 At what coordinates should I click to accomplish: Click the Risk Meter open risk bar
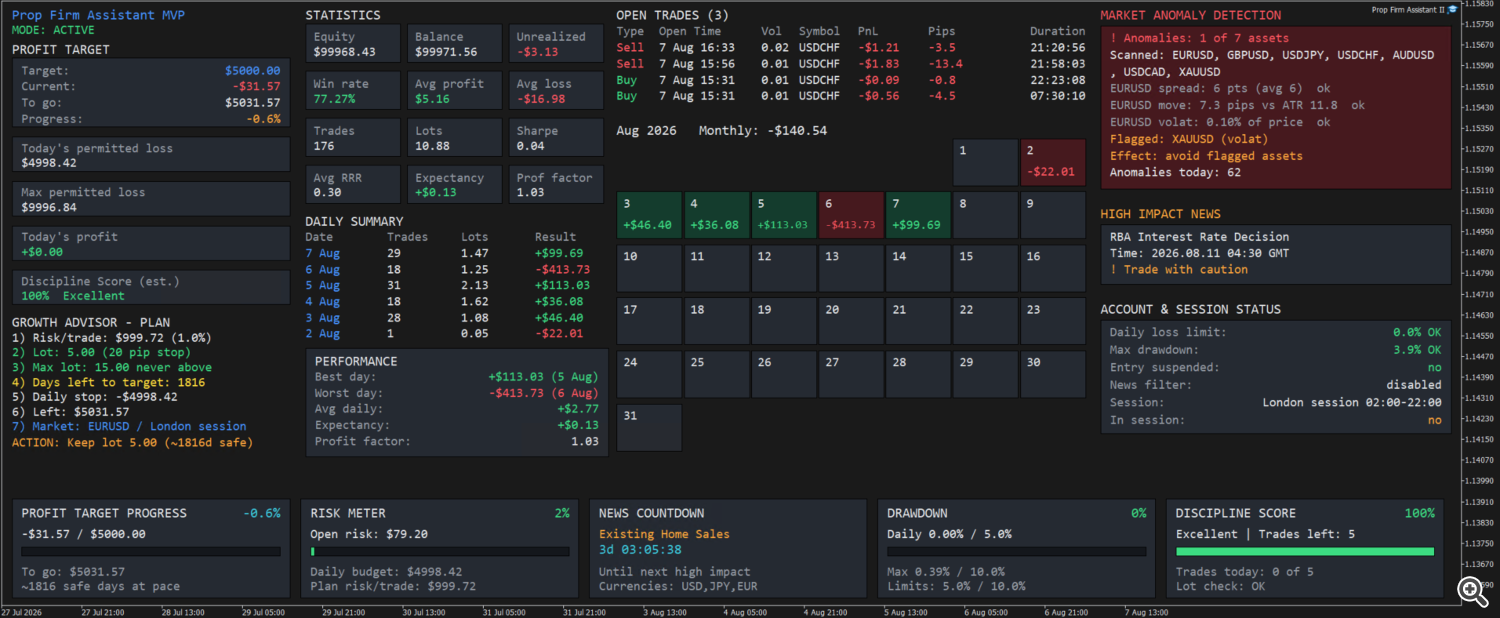pos(439,551)
